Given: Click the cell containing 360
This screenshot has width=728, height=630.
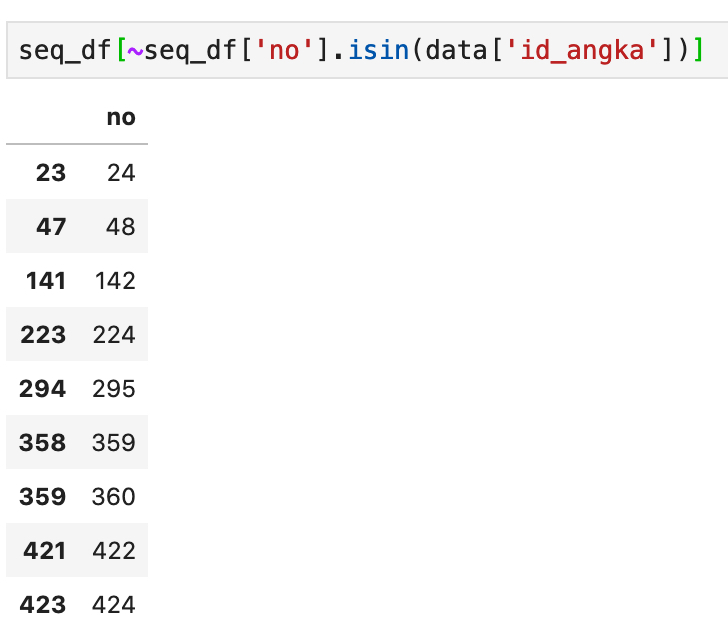Looking at the screenshot, I should coord(114,496).
